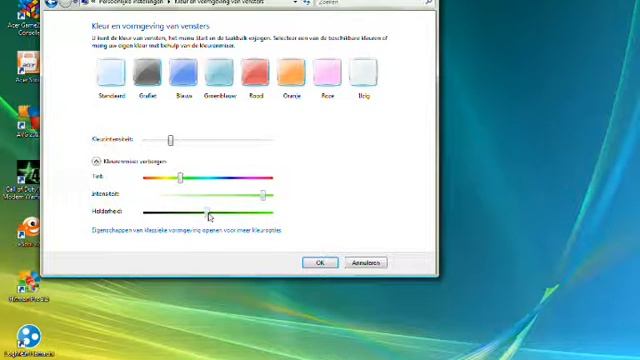Go back with the blue back arrow
This screenshot has width=640, height=360.
(x=51, y=3)
